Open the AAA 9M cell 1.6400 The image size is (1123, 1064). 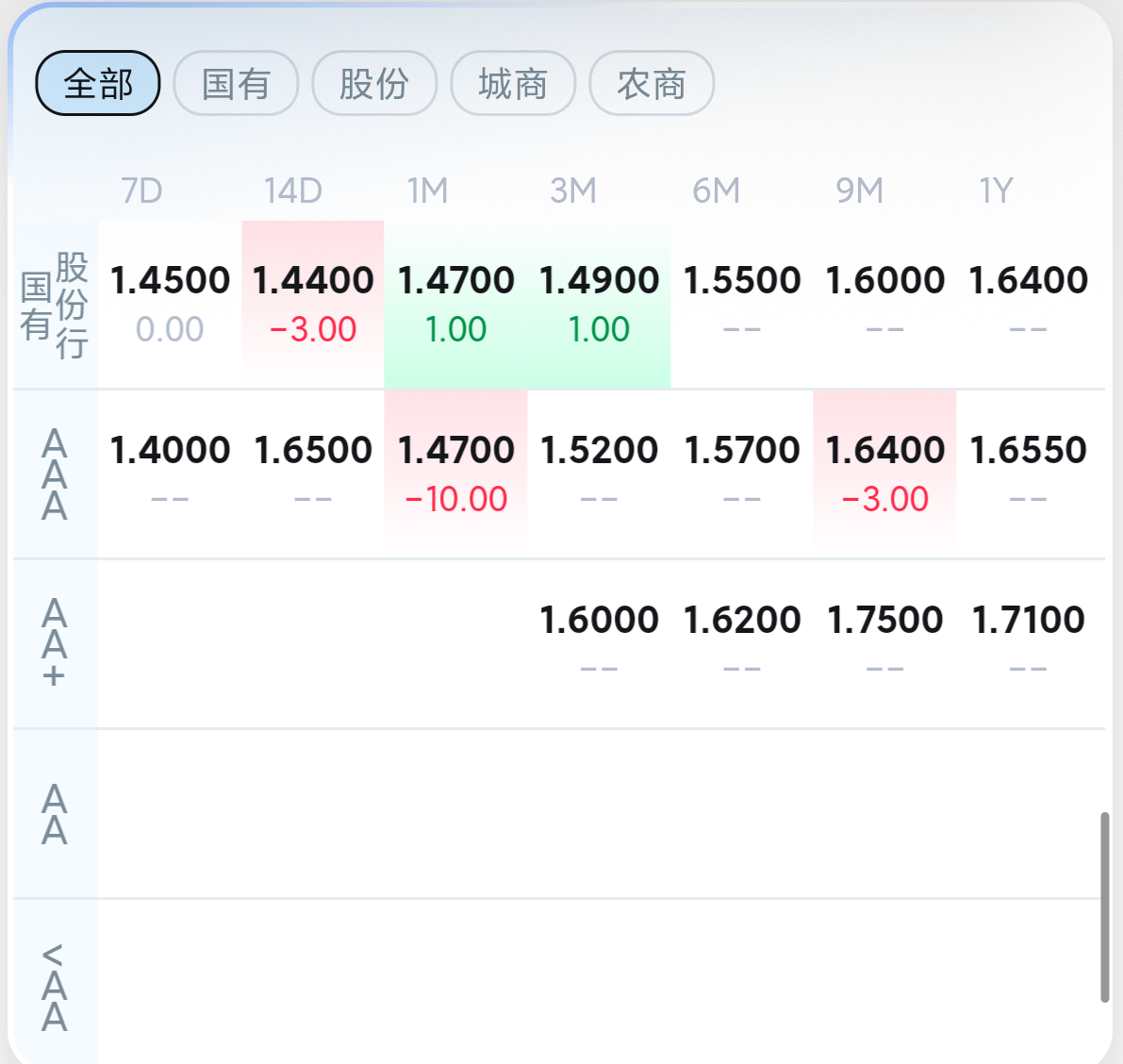click(884, 475)
